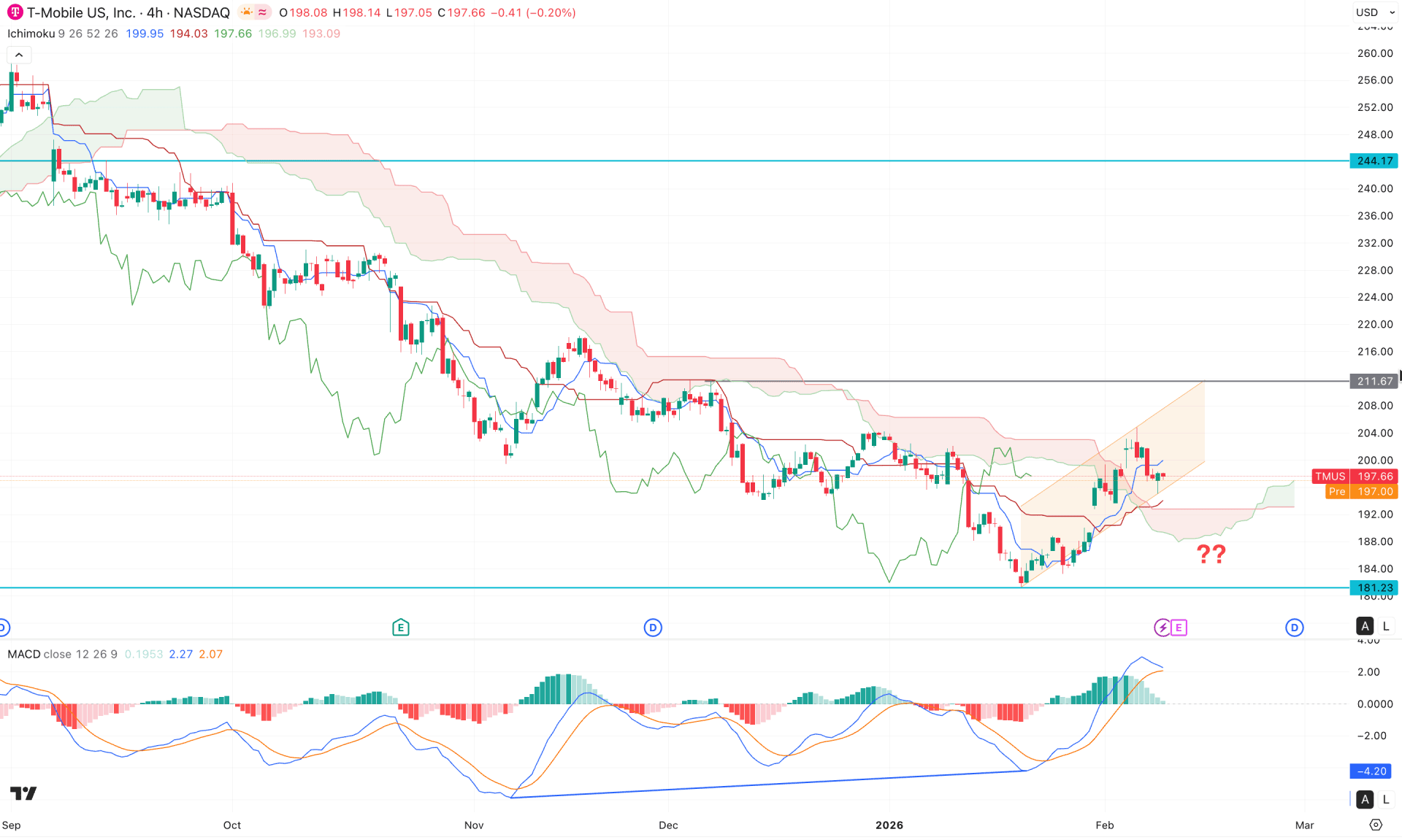1402x840 pixels.
Task: Toggle Auto scaling on the main price scale
Action: (x=1364, y=626)
